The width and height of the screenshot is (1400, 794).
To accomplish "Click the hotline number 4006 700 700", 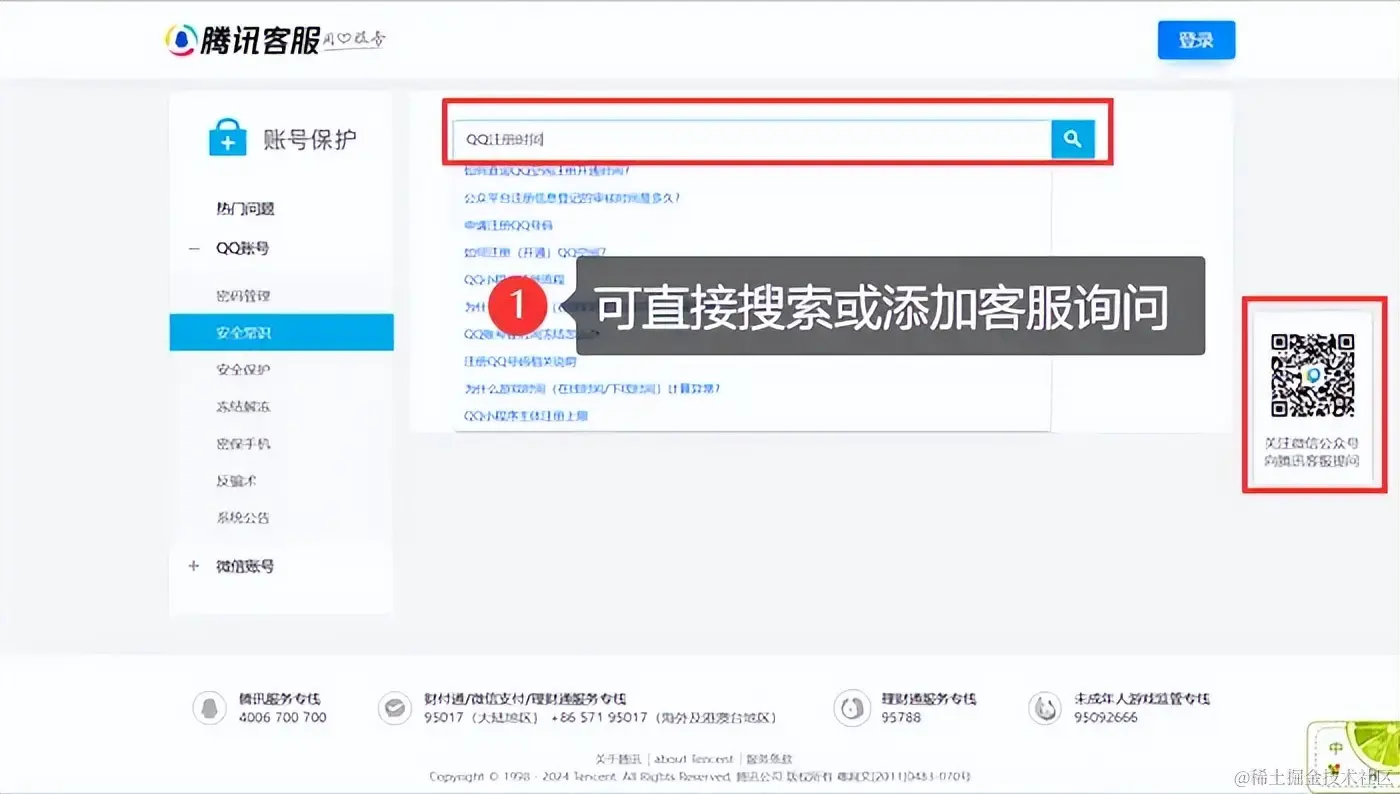I will tap(283, 717).
